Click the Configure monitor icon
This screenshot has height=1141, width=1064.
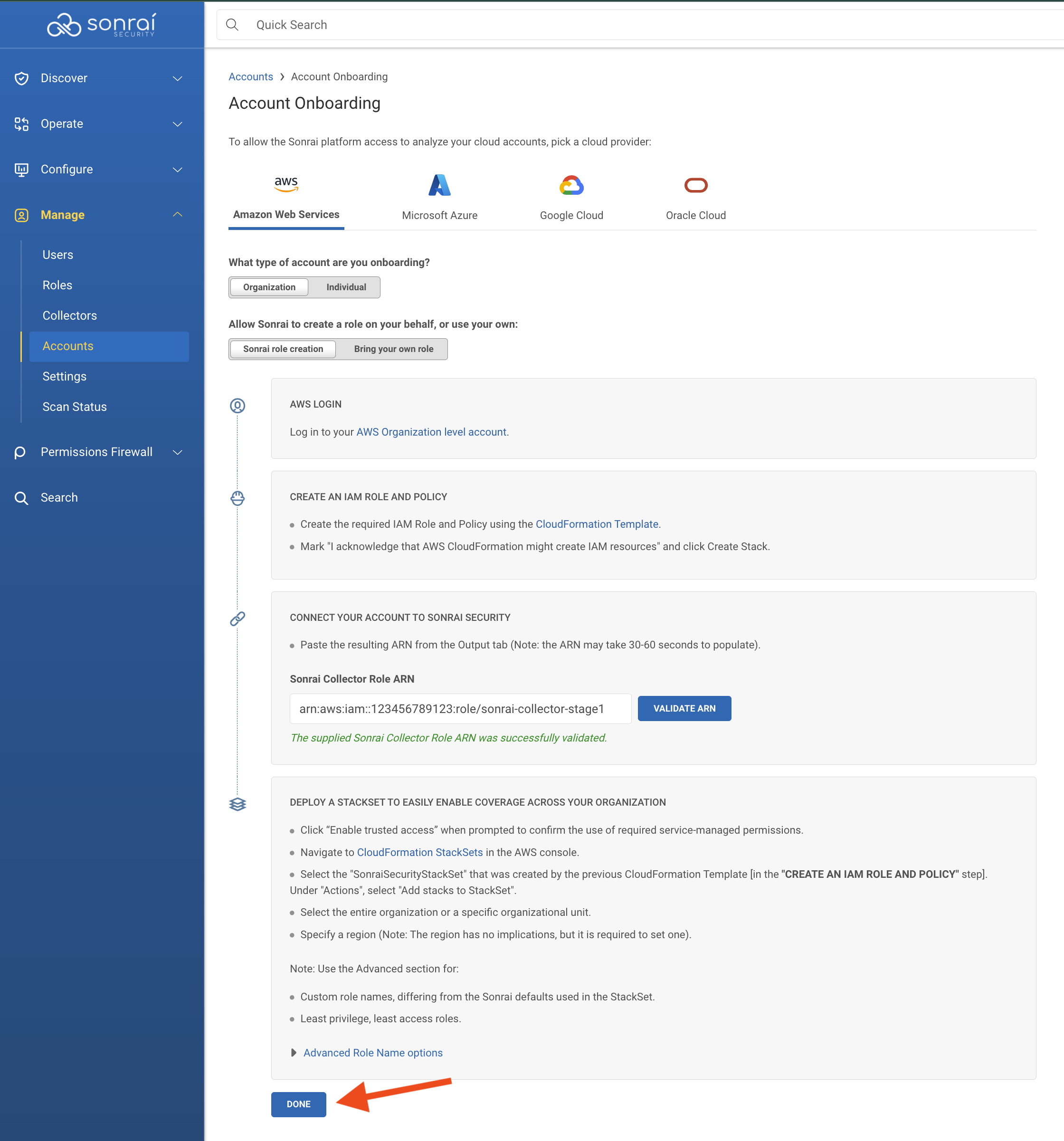(x=21, y=169)
